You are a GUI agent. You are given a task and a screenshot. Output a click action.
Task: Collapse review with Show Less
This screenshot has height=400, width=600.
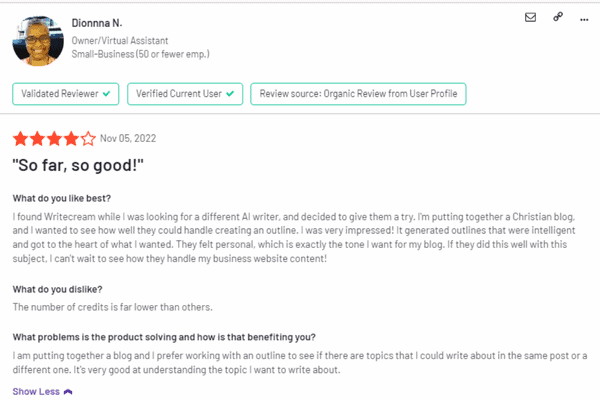(x=36, y=392)
